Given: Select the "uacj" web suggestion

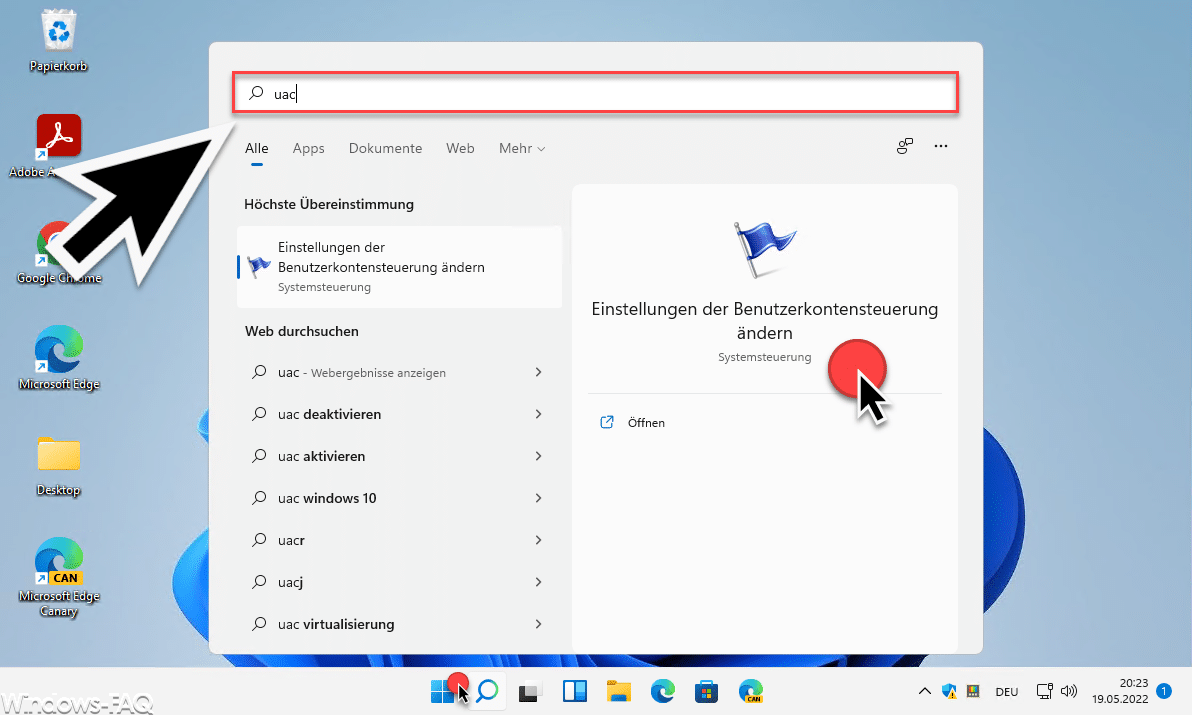Looking at the screenshot, I should pyautogui.click(x=400, y=582).
